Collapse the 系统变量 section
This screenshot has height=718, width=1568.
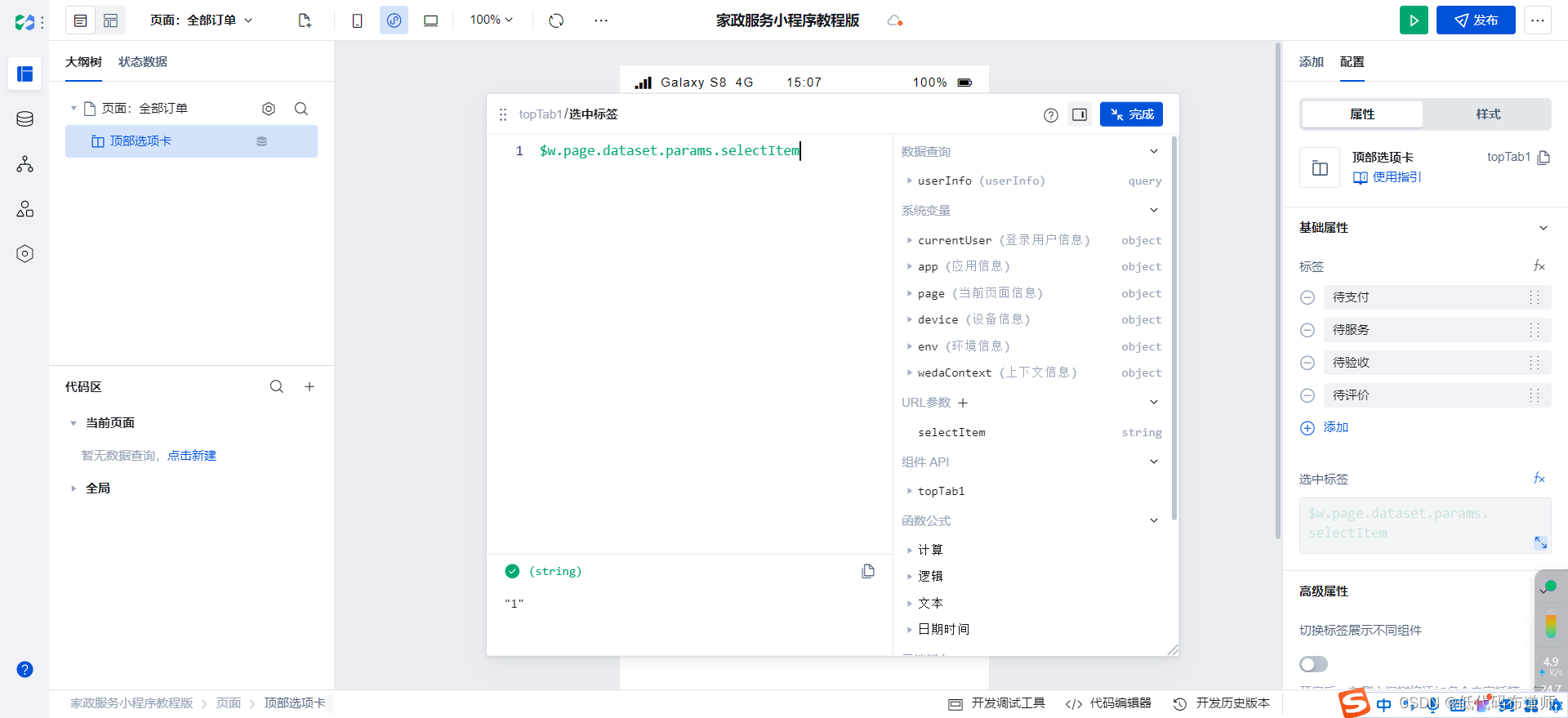click(1154, 210)
